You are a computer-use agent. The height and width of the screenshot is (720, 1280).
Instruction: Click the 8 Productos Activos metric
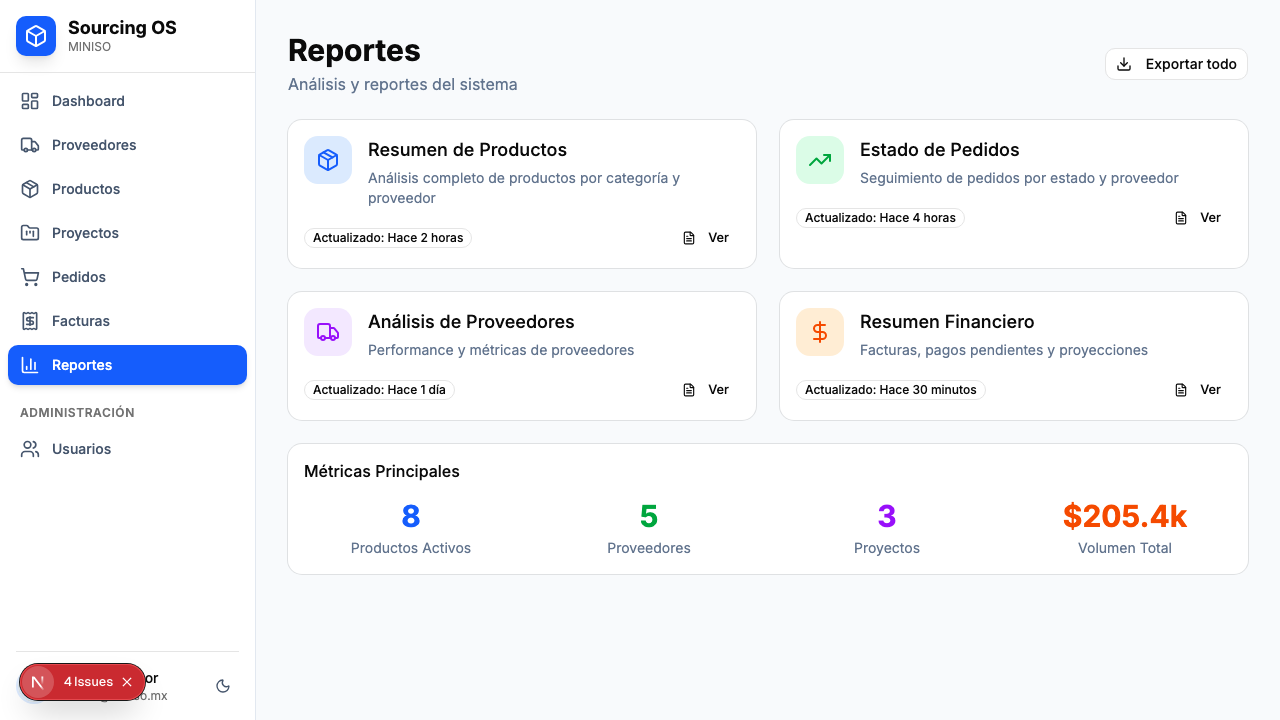pyautogui.click(x=411, y=528)
